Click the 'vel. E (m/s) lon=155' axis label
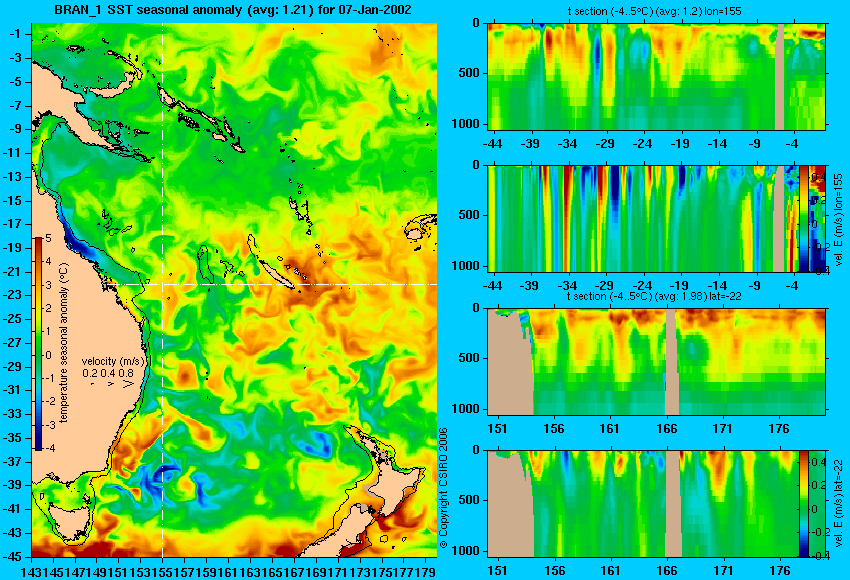850x580 pixels. (x=839, y=221)
